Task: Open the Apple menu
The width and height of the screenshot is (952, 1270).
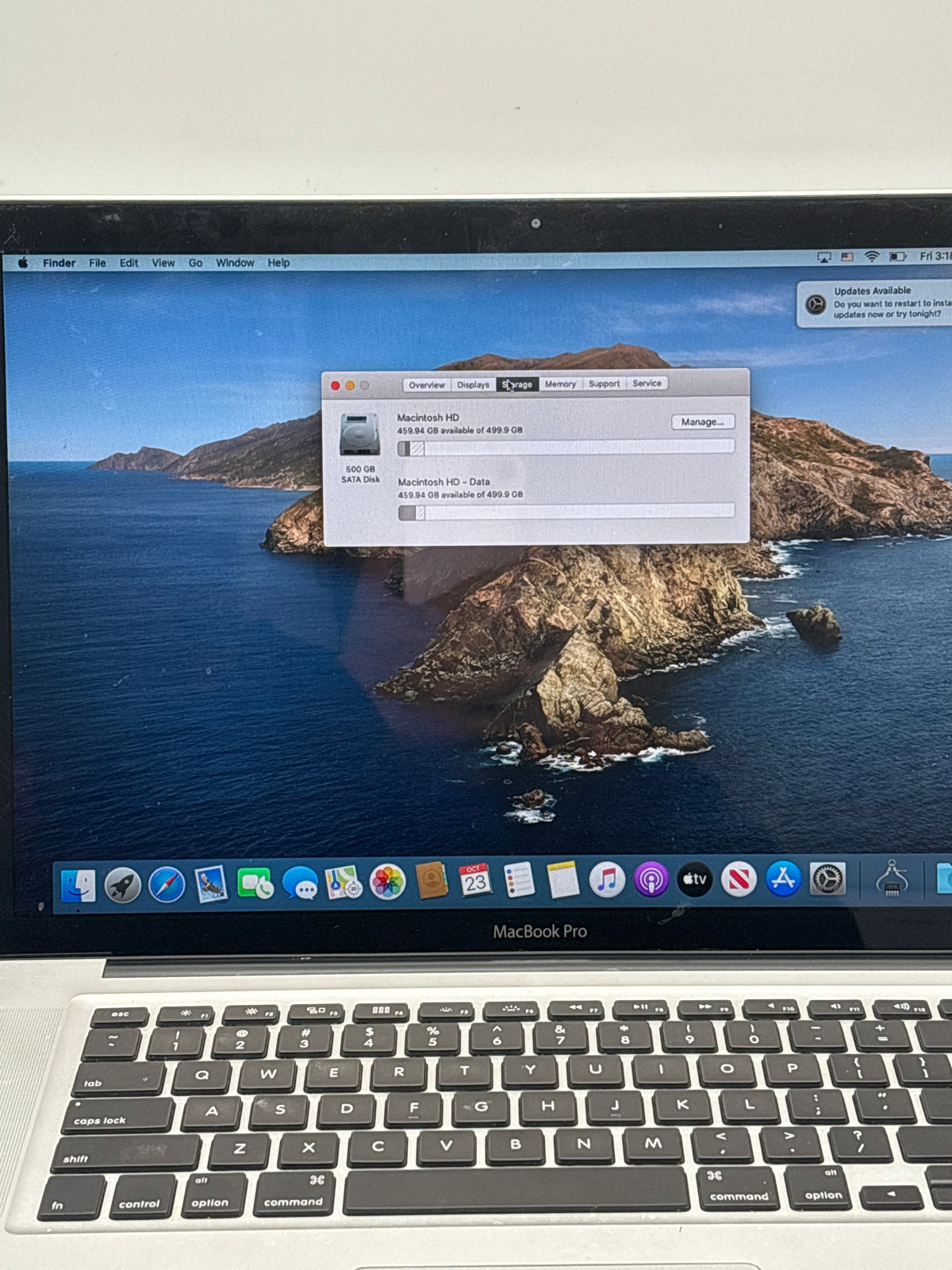Action: pyautogui.click(x=23, y=263)
